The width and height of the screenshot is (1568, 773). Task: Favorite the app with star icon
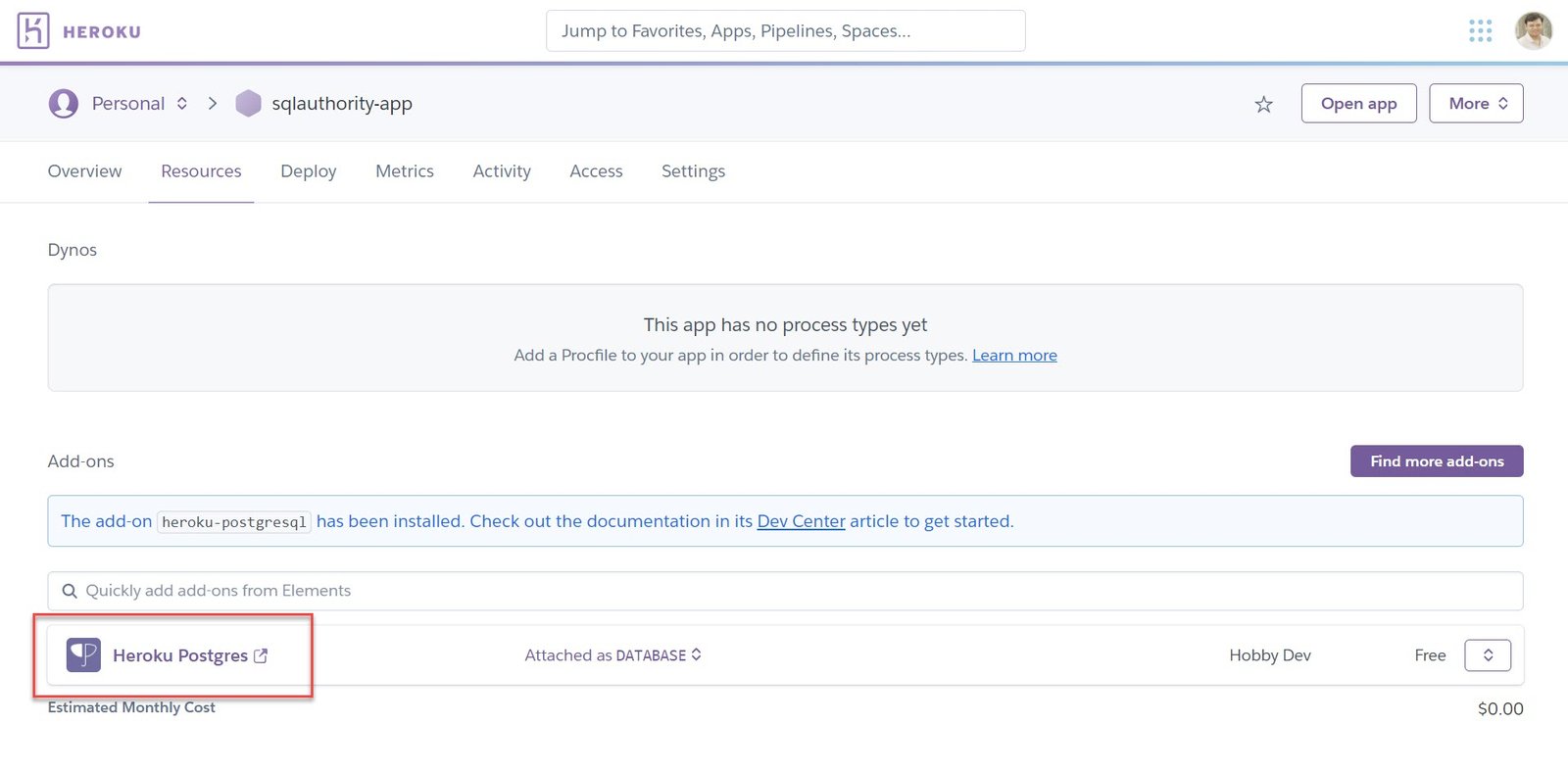click(1263, 104)
